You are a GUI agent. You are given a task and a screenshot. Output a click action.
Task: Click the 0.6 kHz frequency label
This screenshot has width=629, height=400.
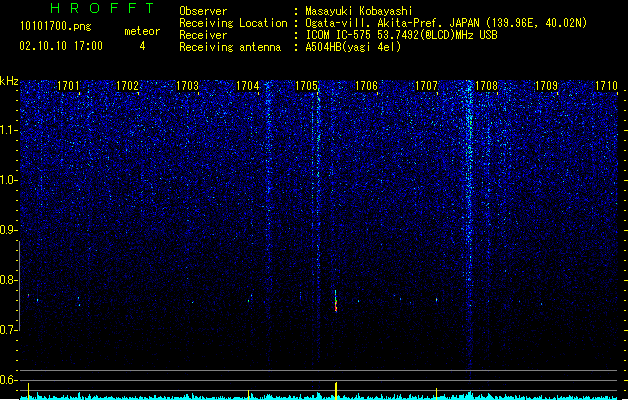click(9, 380)
